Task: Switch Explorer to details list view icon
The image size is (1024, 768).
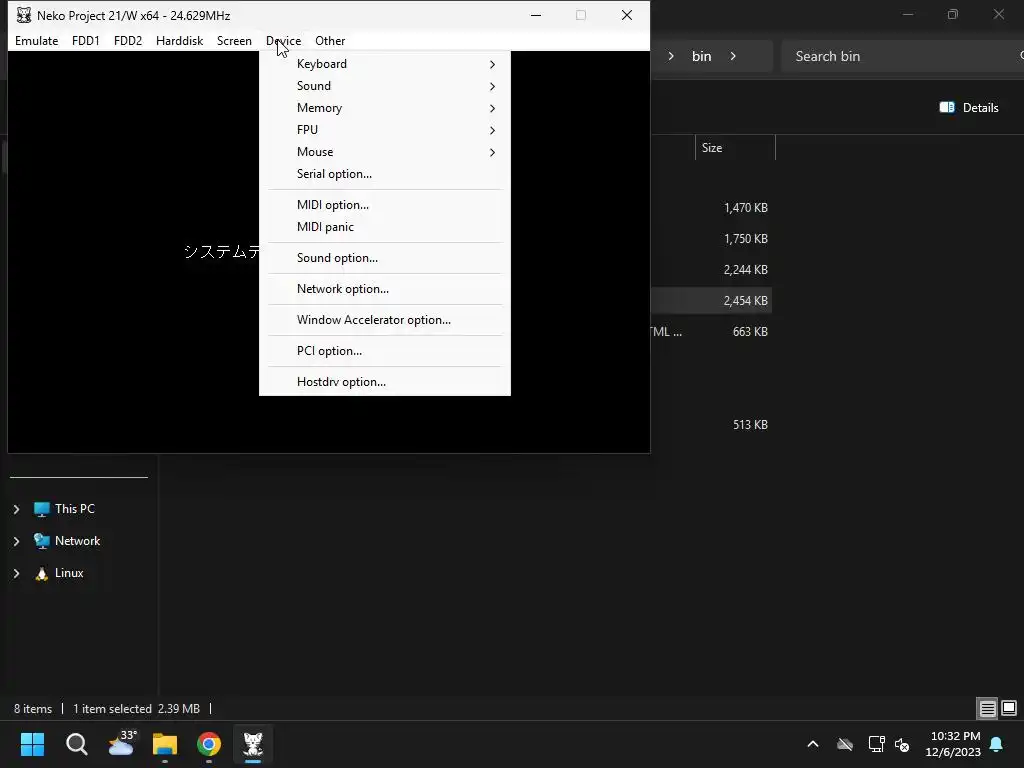Action: (x=987, y=708)
